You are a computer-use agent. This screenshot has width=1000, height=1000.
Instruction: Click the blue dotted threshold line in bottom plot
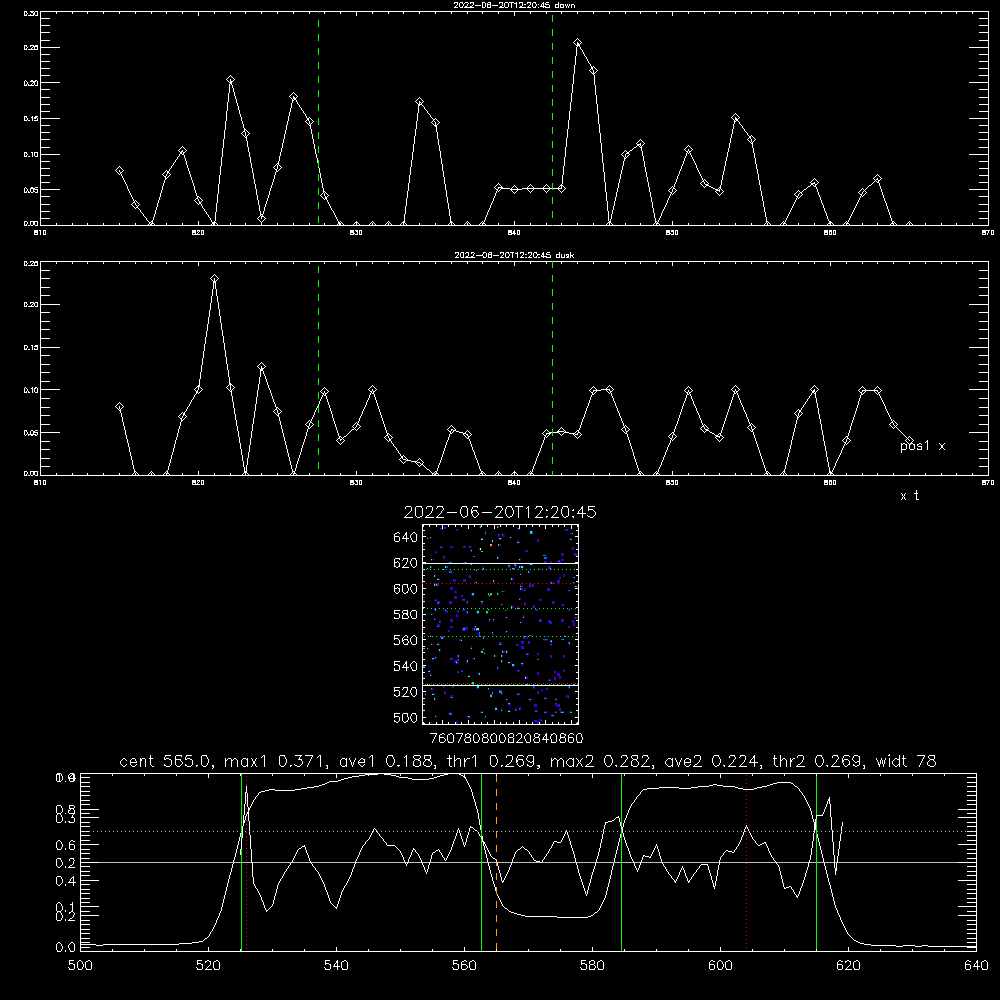pyautogui.click(x=528, y=832)
